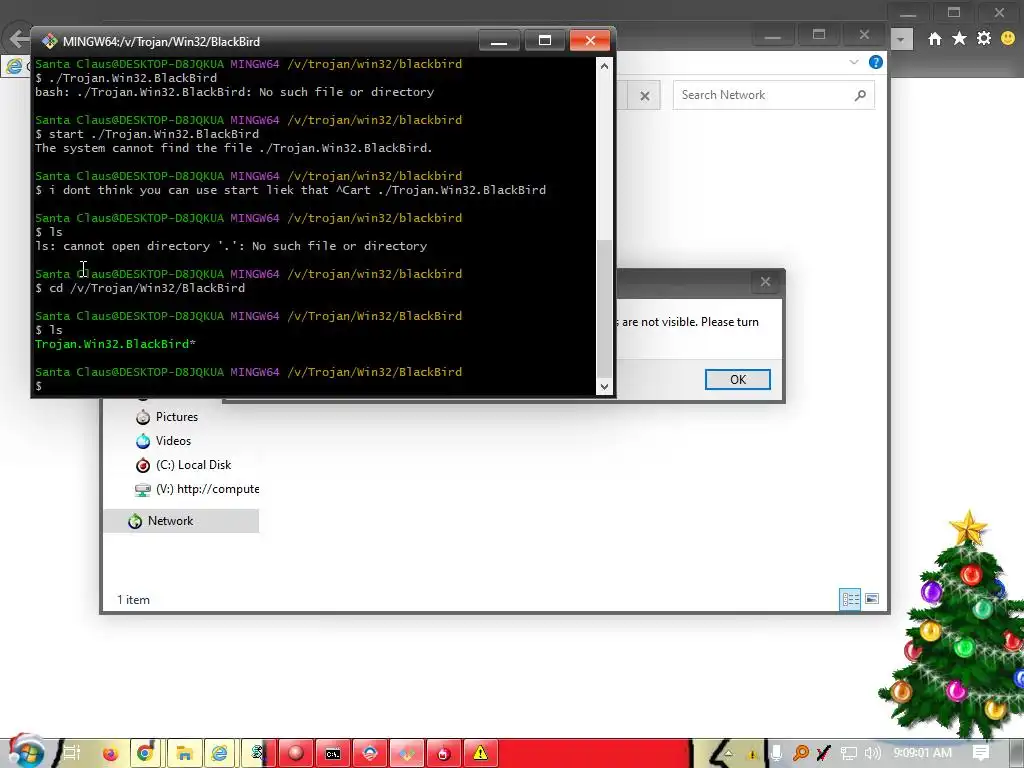Expand the Explorer ribbon chevron
The width and height of the screenshot is (1024, 768).
[854, 62]
